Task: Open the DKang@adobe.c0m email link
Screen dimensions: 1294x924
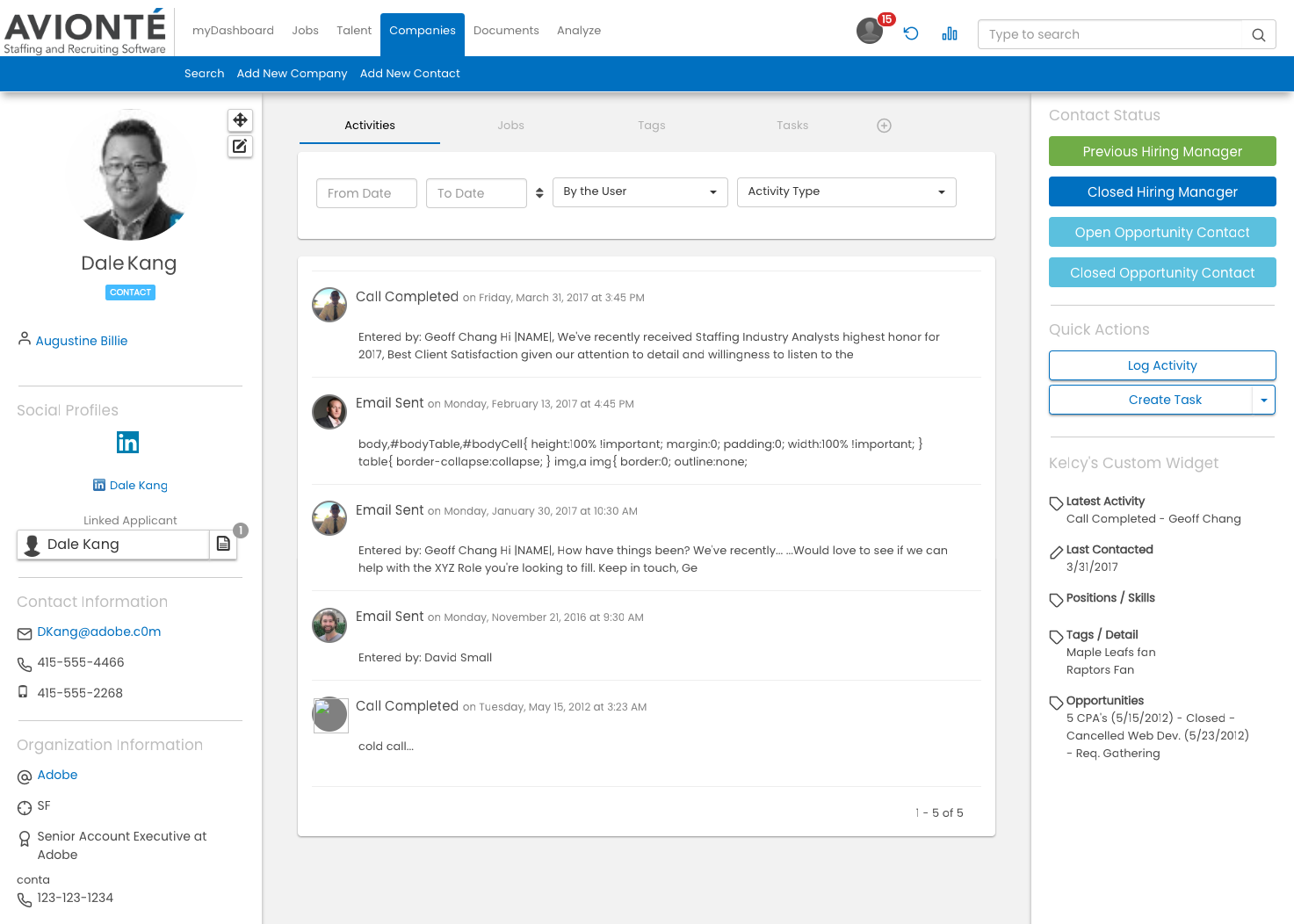Action: click(99, 632)
